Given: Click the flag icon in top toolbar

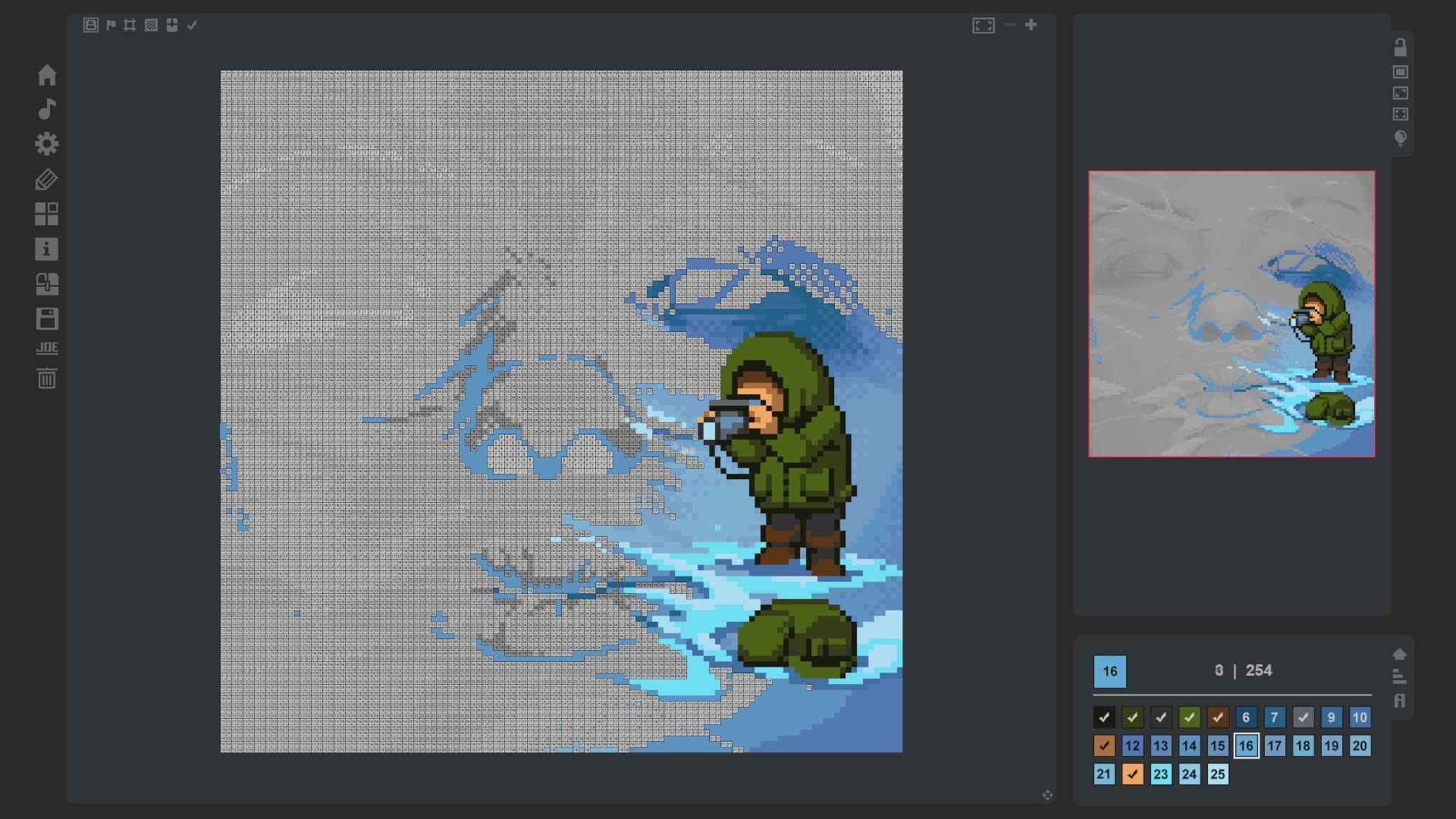Looking at the screenshot, I should (111, 25).
